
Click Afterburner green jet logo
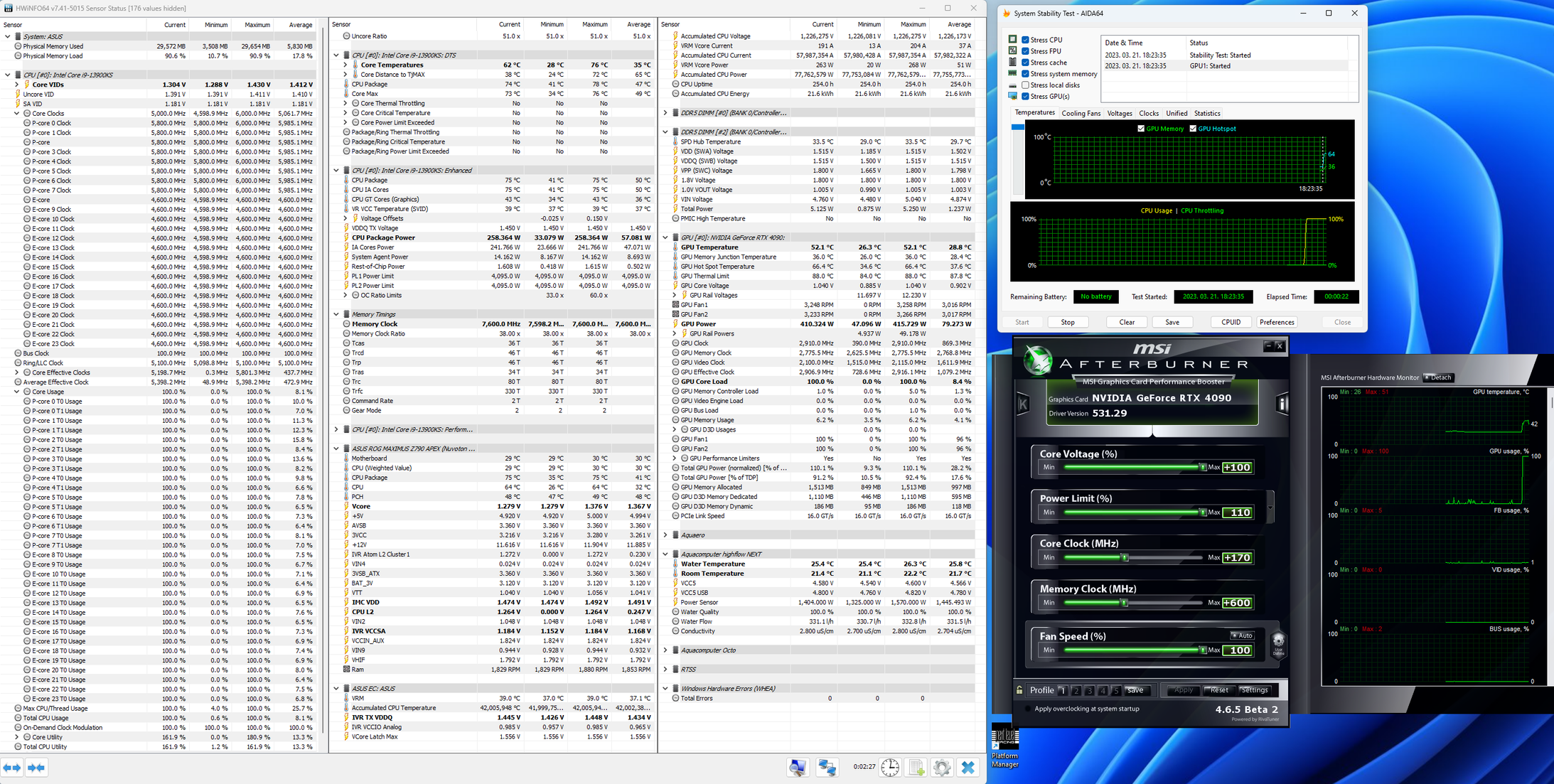click(x=1038, y=360)
